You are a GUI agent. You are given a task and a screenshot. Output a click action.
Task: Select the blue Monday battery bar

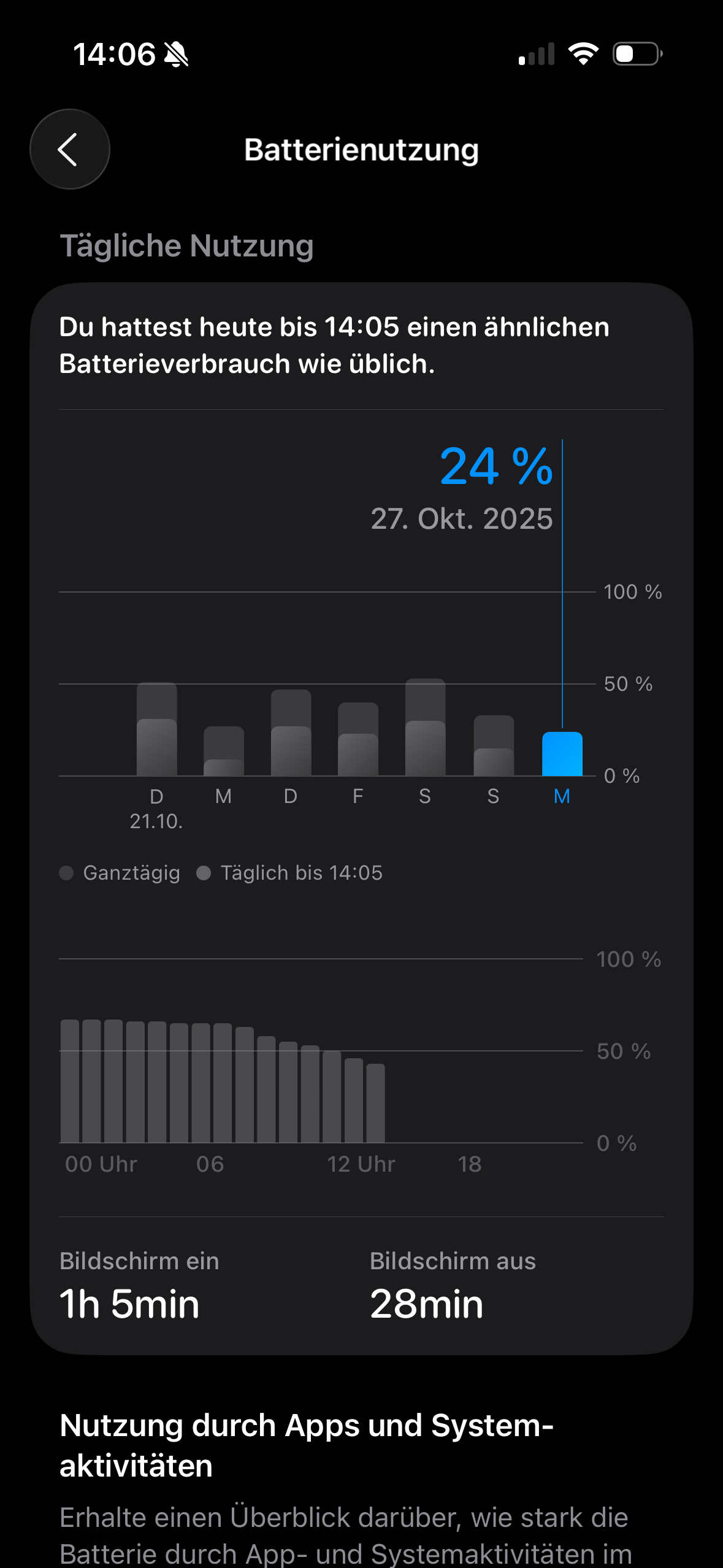pos(562,754)
